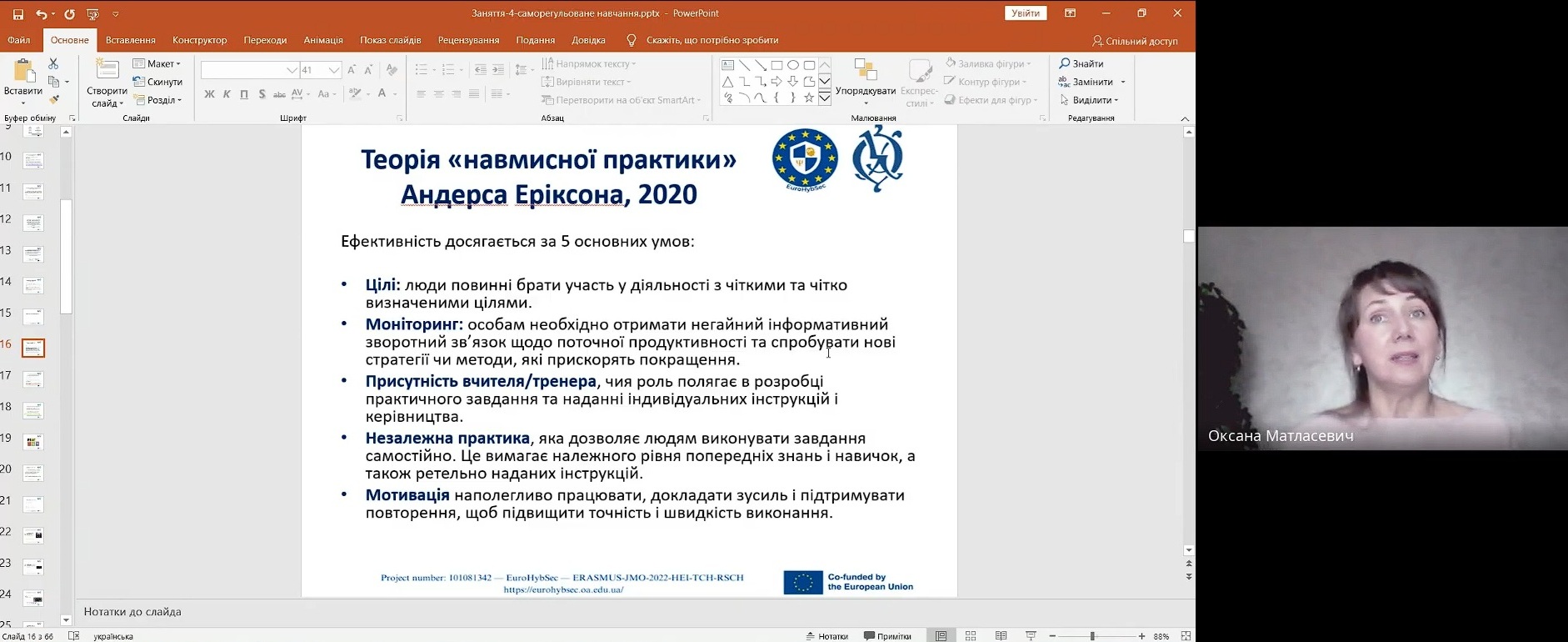Screen dimensions: 1568x642
Task: Start slideshow from status bar icon
Action: 1031,636
